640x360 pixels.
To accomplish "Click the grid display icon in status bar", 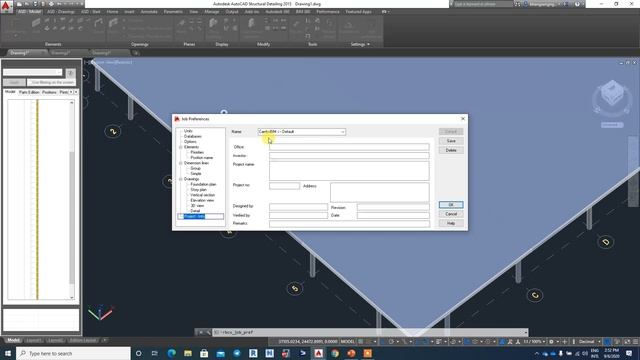I will 360,342.
